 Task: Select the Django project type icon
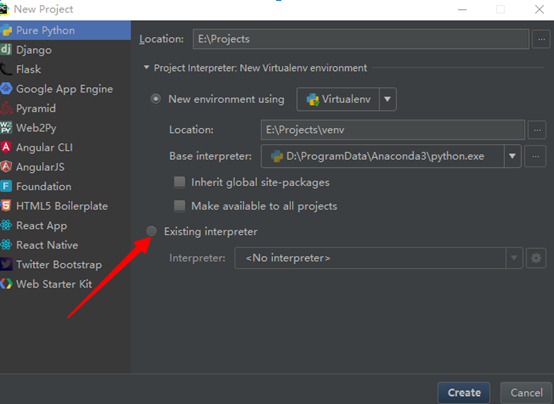[x=6, y=49]
